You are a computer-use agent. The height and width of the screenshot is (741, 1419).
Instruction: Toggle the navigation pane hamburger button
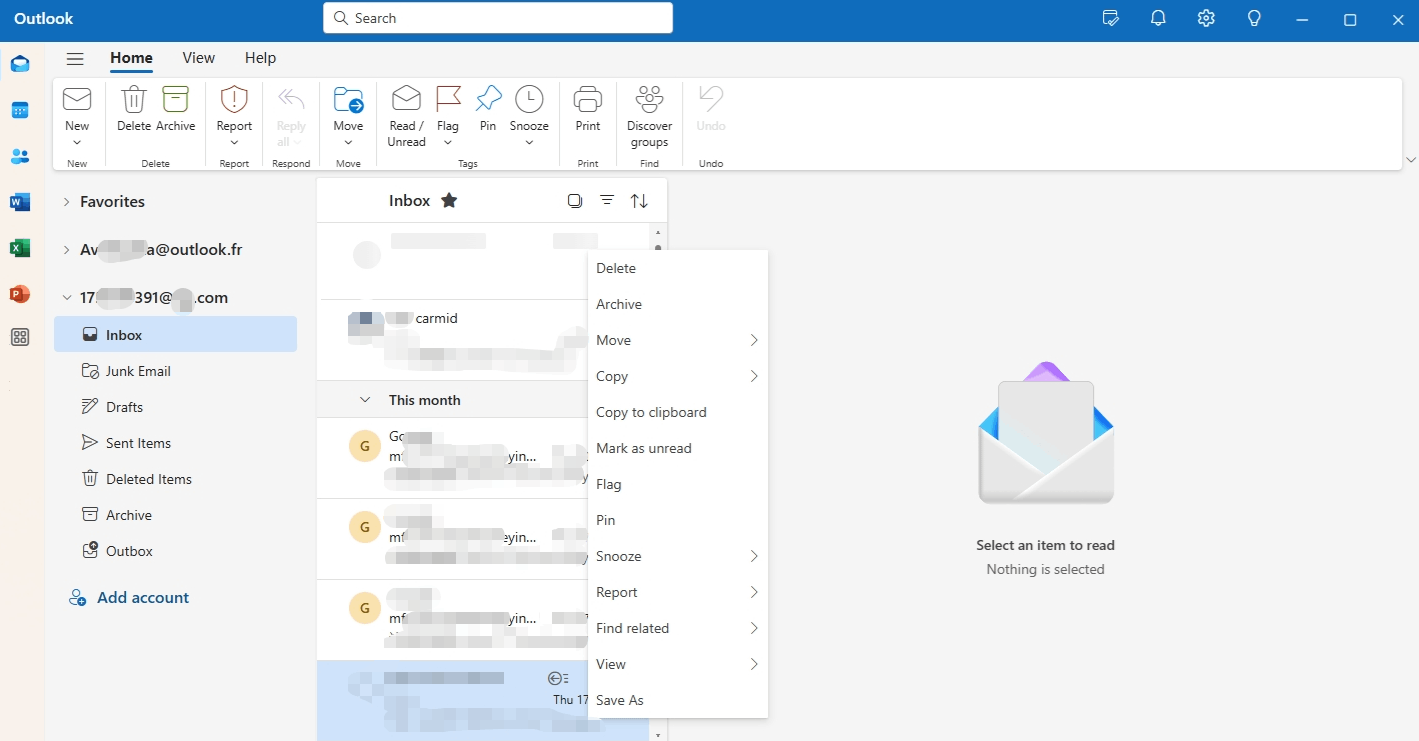[75, 59]
